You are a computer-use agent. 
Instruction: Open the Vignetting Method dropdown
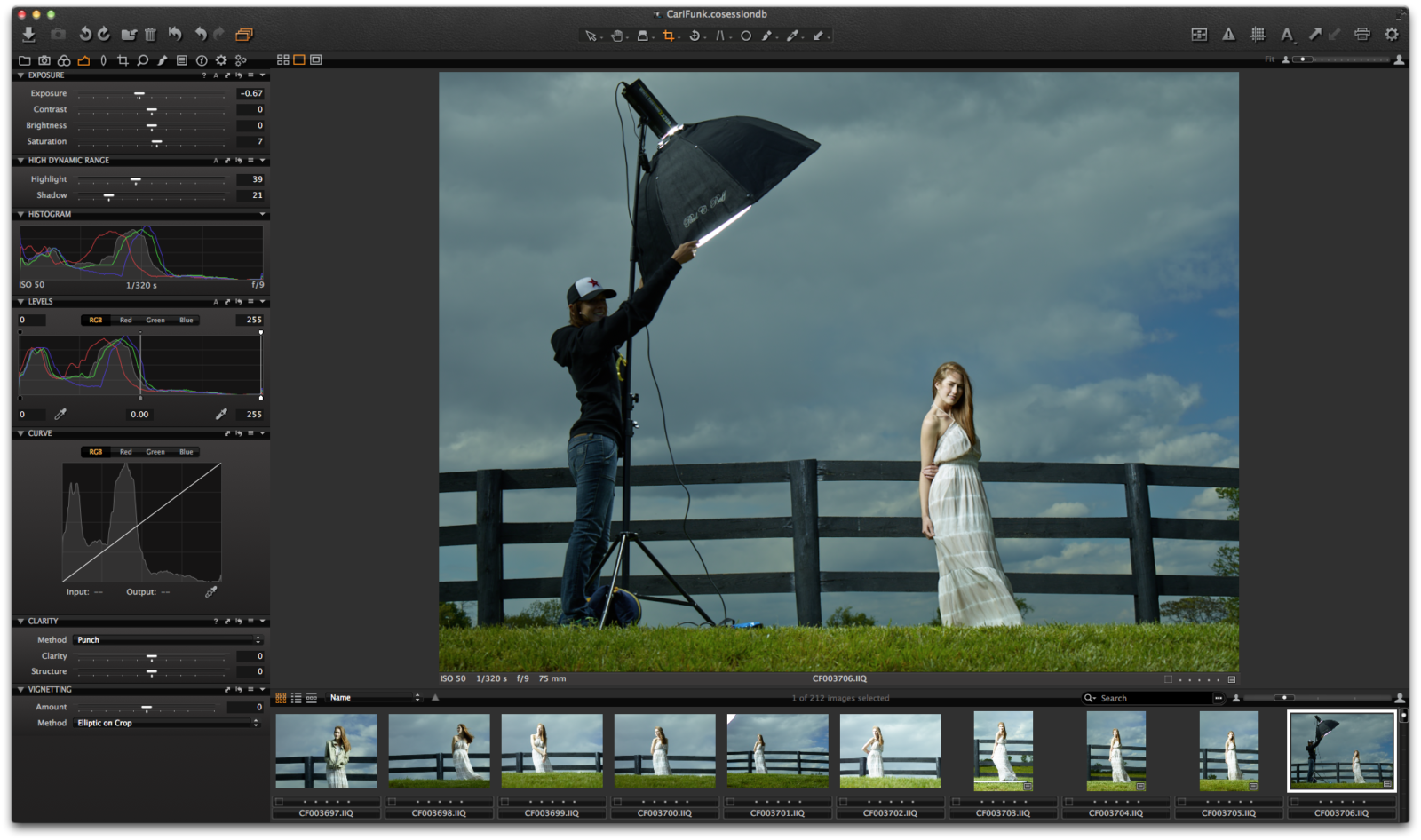[x=169, y=723]
